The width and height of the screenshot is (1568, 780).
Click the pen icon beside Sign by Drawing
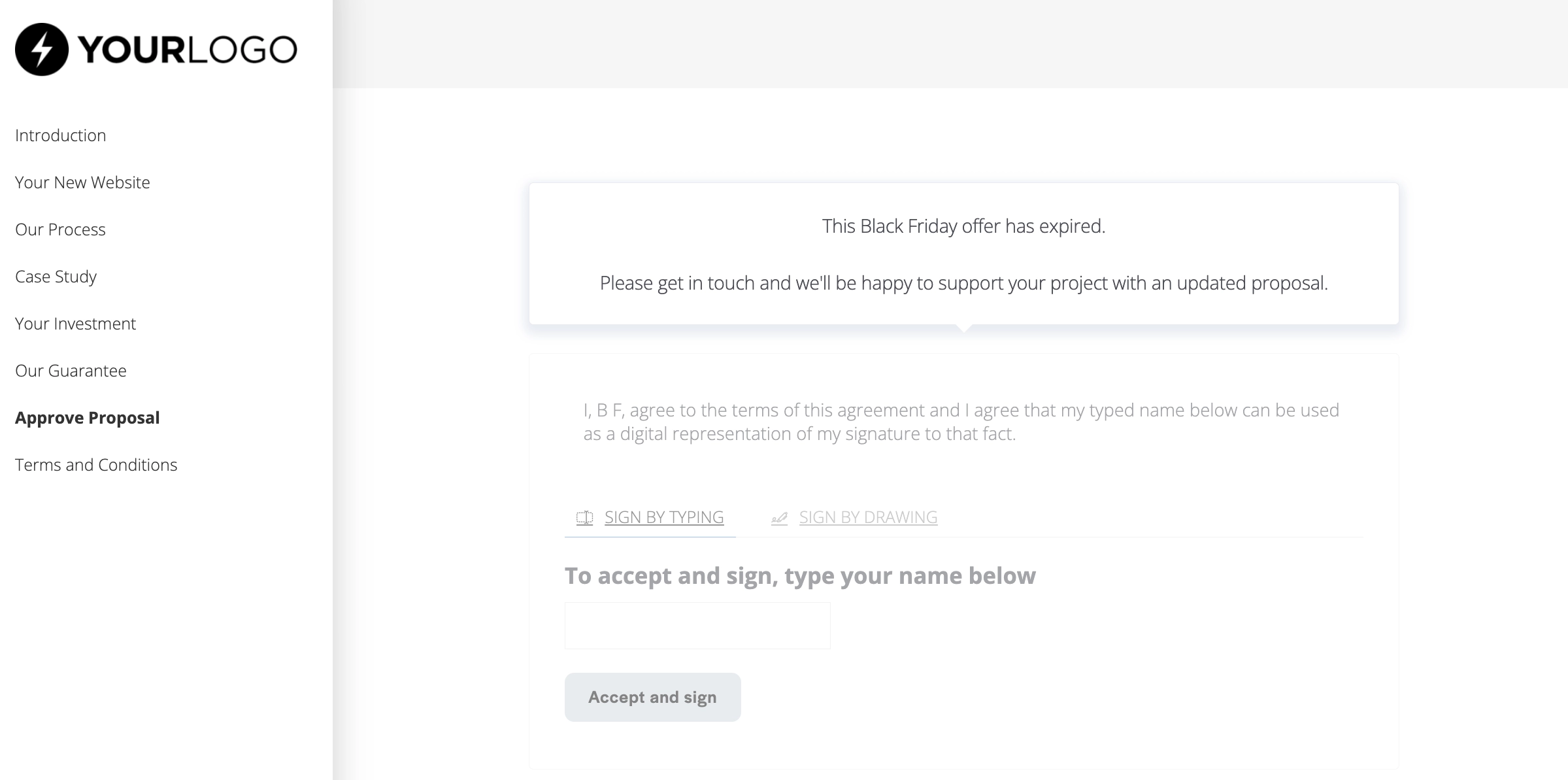point(779,518)
